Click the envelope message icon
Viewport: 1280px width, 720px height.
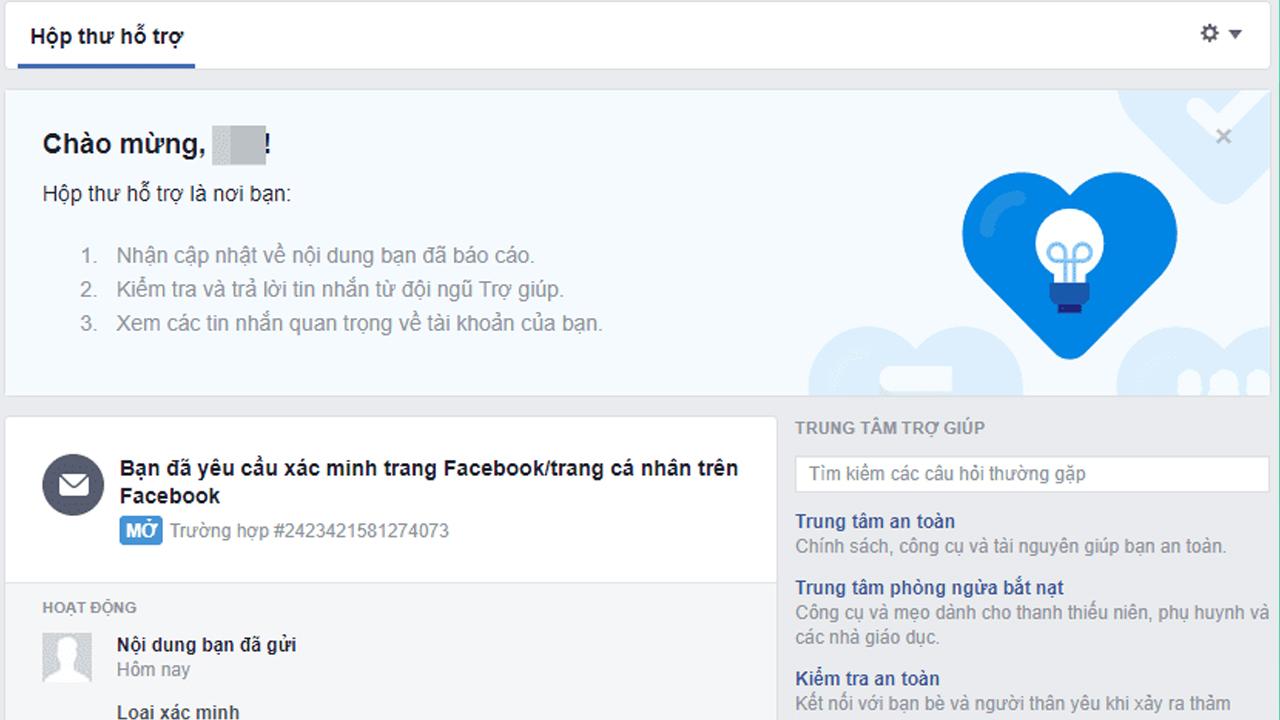(x=73, y=485)
